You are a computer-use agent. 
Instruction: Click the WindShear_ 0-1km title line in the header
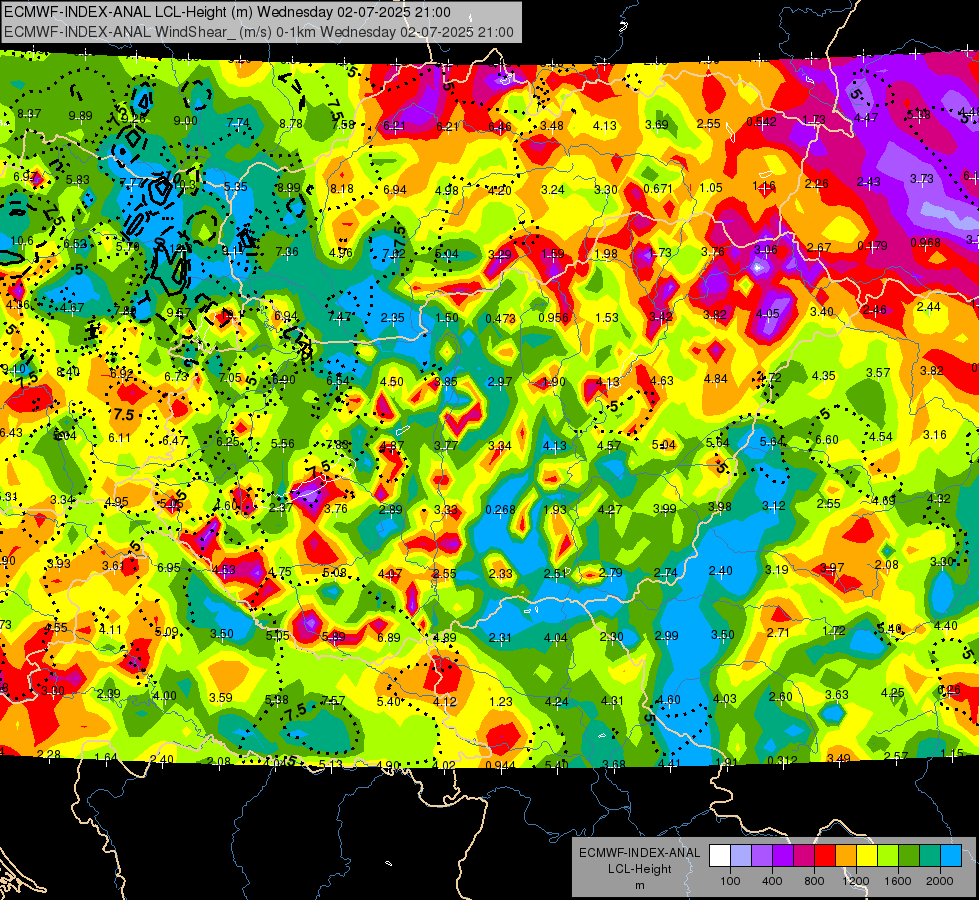click(x=258, y=32)
